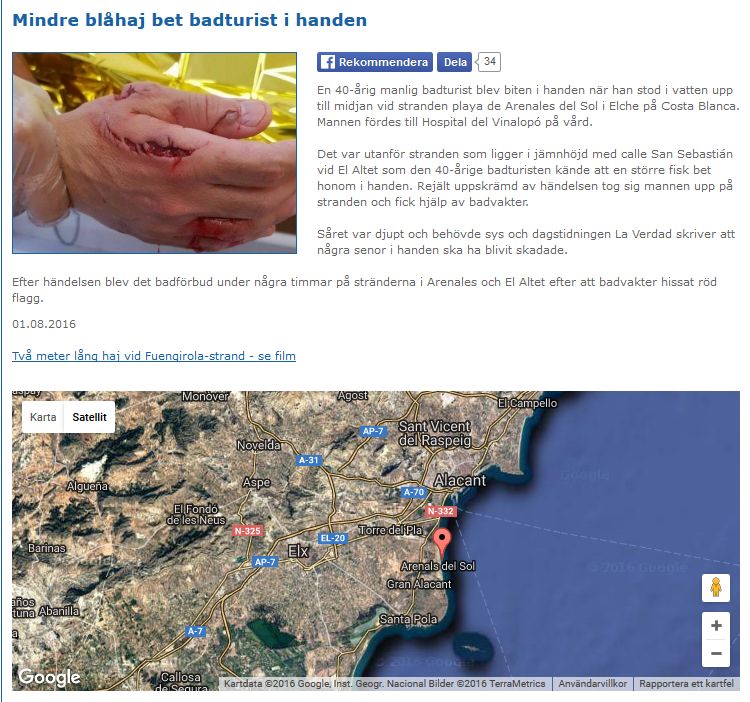Screen dimensions: 750x702
Task: Click the red location pin on map
Action: pos(442,542)
